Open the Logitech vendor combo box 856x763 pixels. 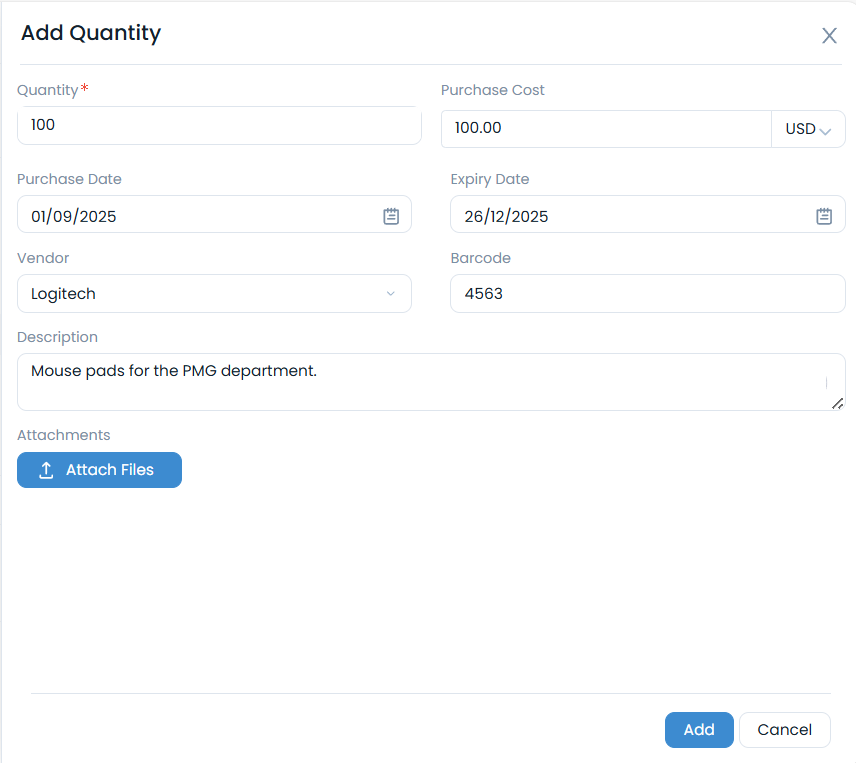coord(214,293)
